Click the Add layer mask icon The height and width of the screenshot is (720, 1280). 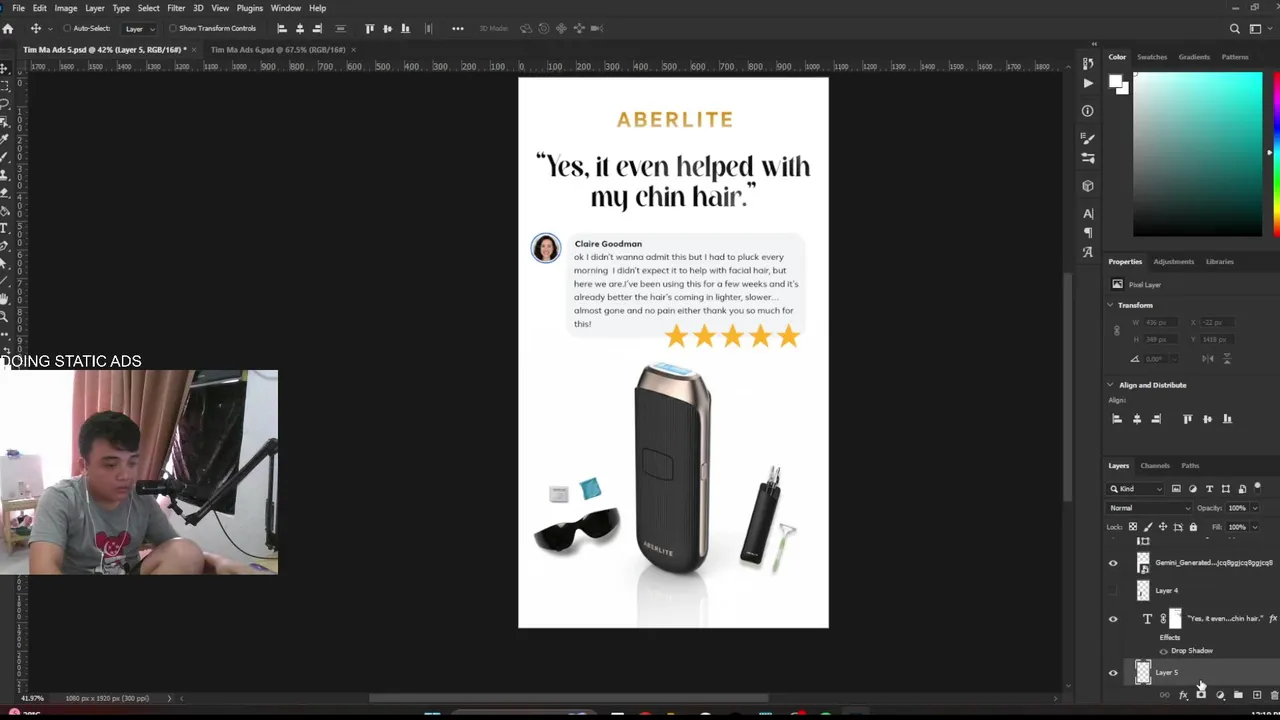point(1201,695)
